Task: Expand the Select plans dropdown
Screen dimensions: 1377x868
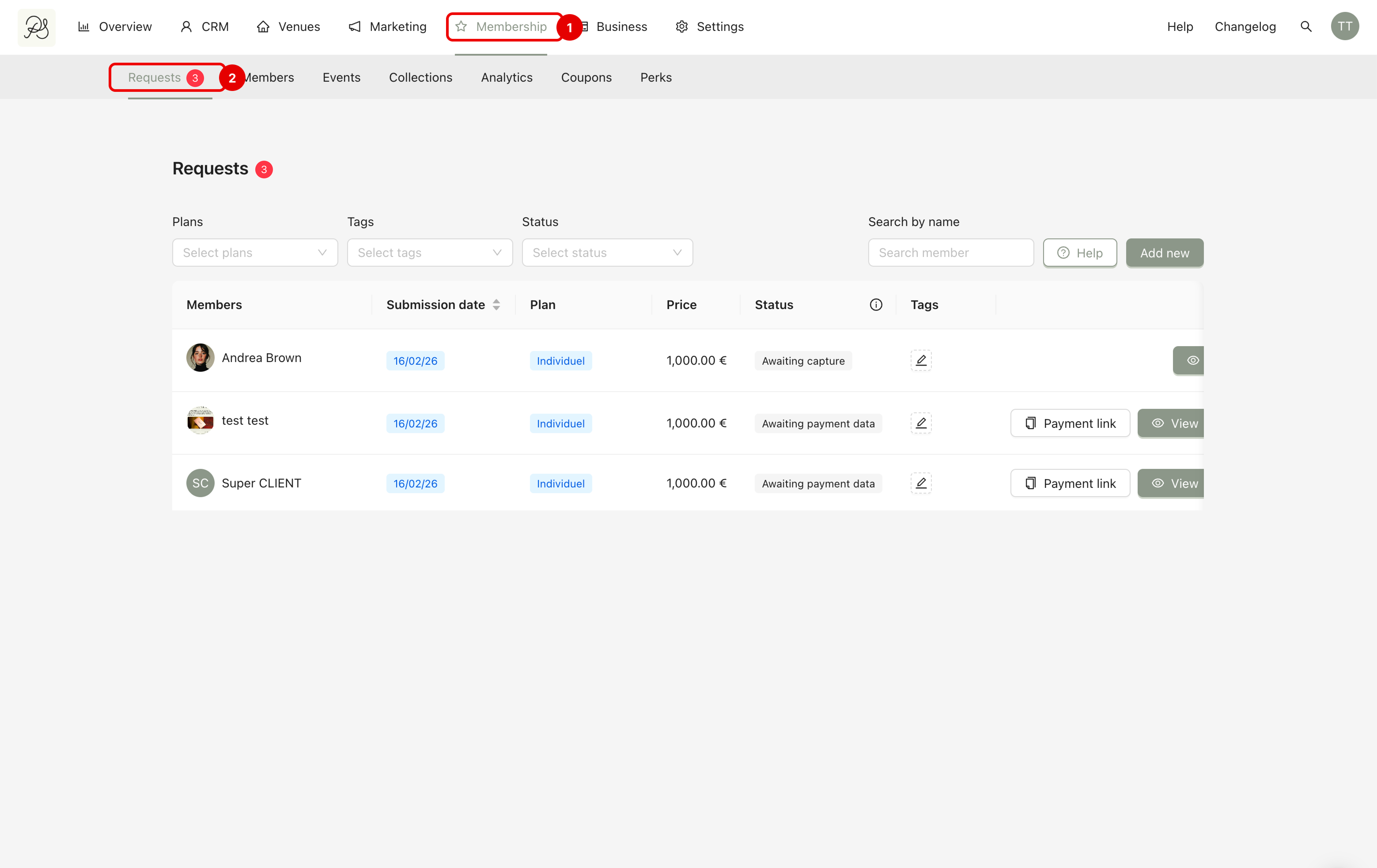Action: point(255,253)
